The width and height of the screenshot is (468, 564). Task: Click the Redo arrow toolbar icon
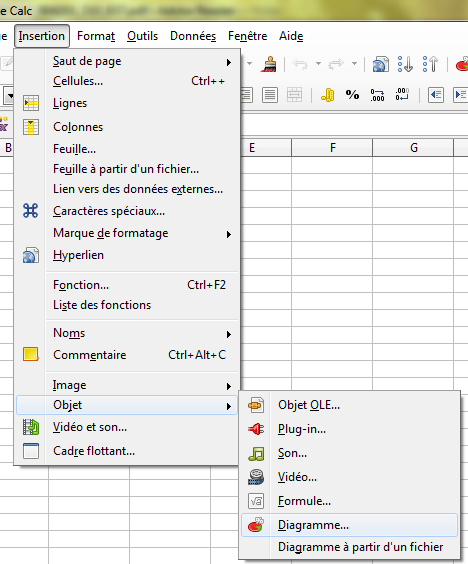click(x=336, y=64)
